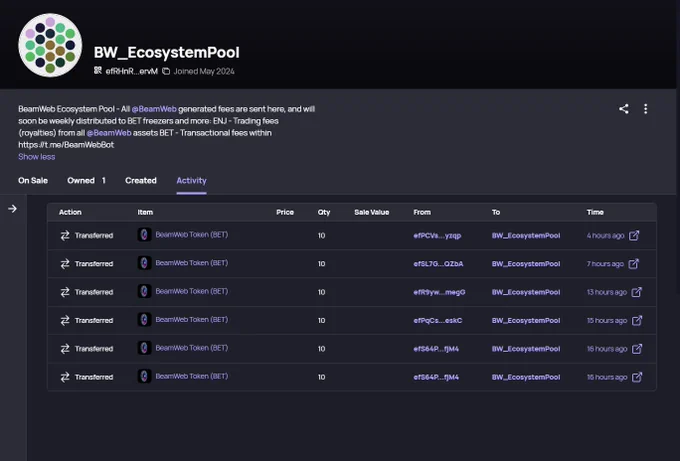Viewport: 680px width, 461px height.
Task: Click the QR code icon beside the address
Action: (98, 71)
